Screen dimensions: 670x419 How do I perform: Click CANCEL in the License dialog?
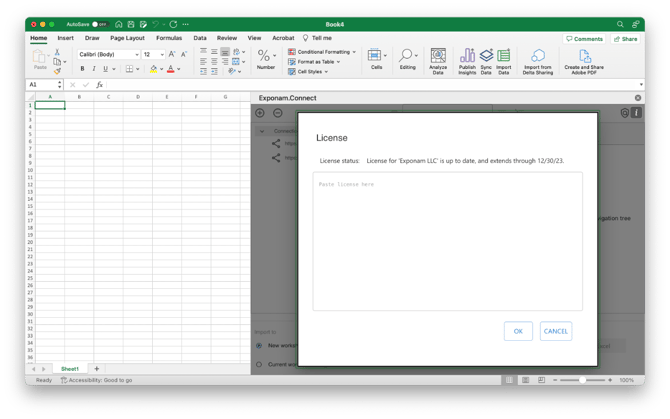pos(555,331)
